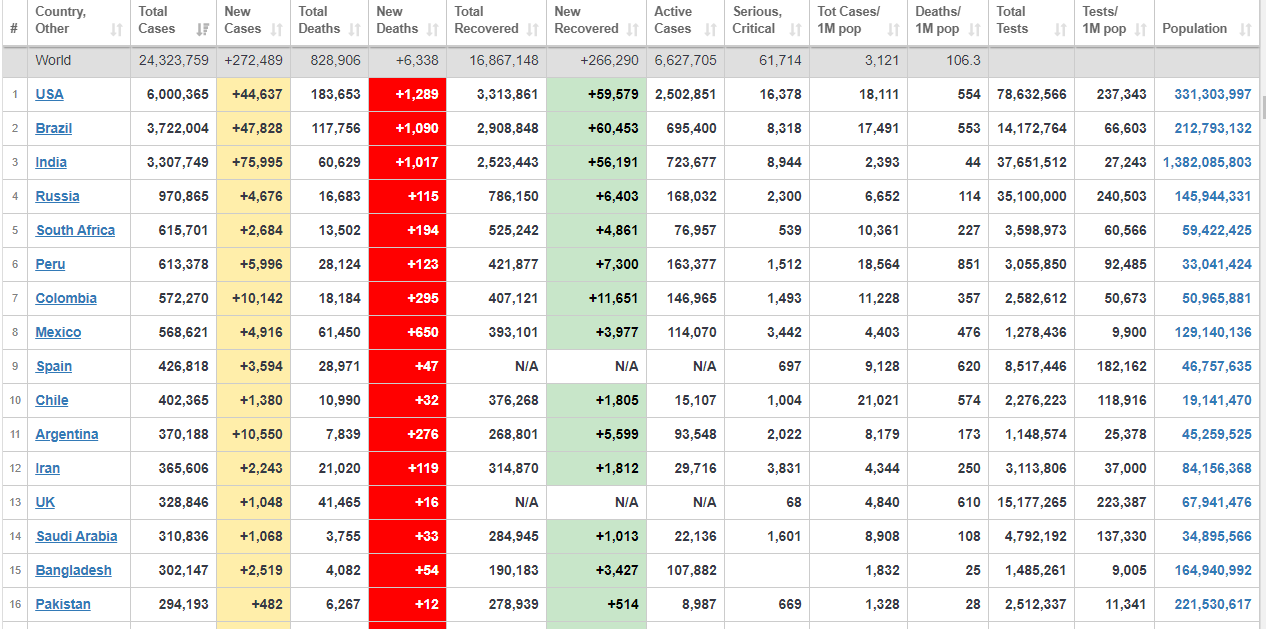The image size is (1266, 629).
Task: Open the Chile country link
Action: click(x=52, y=400)
